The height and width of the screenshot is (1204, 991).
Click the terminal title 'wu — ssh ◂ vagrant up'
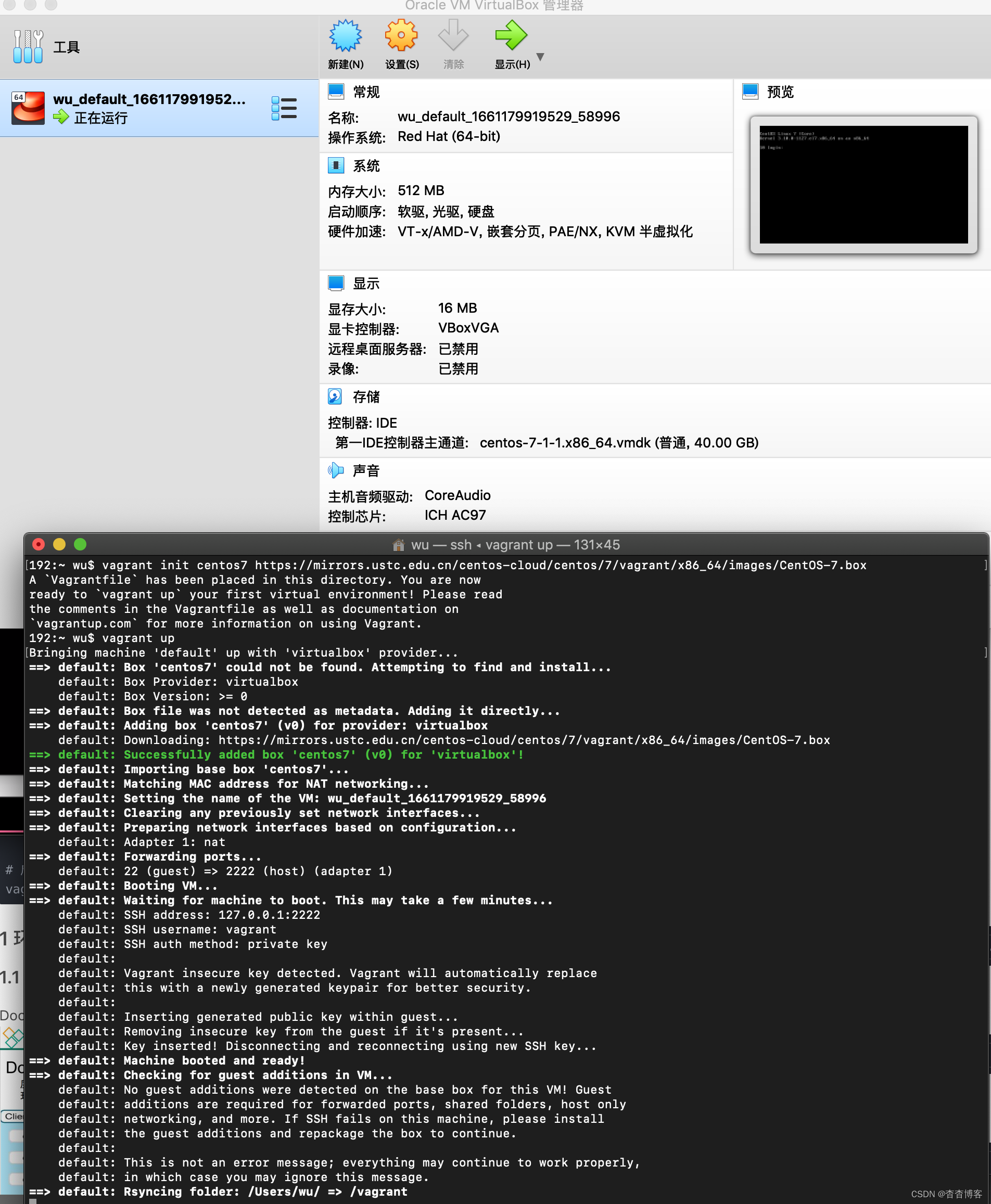click(x=482, y=545)
